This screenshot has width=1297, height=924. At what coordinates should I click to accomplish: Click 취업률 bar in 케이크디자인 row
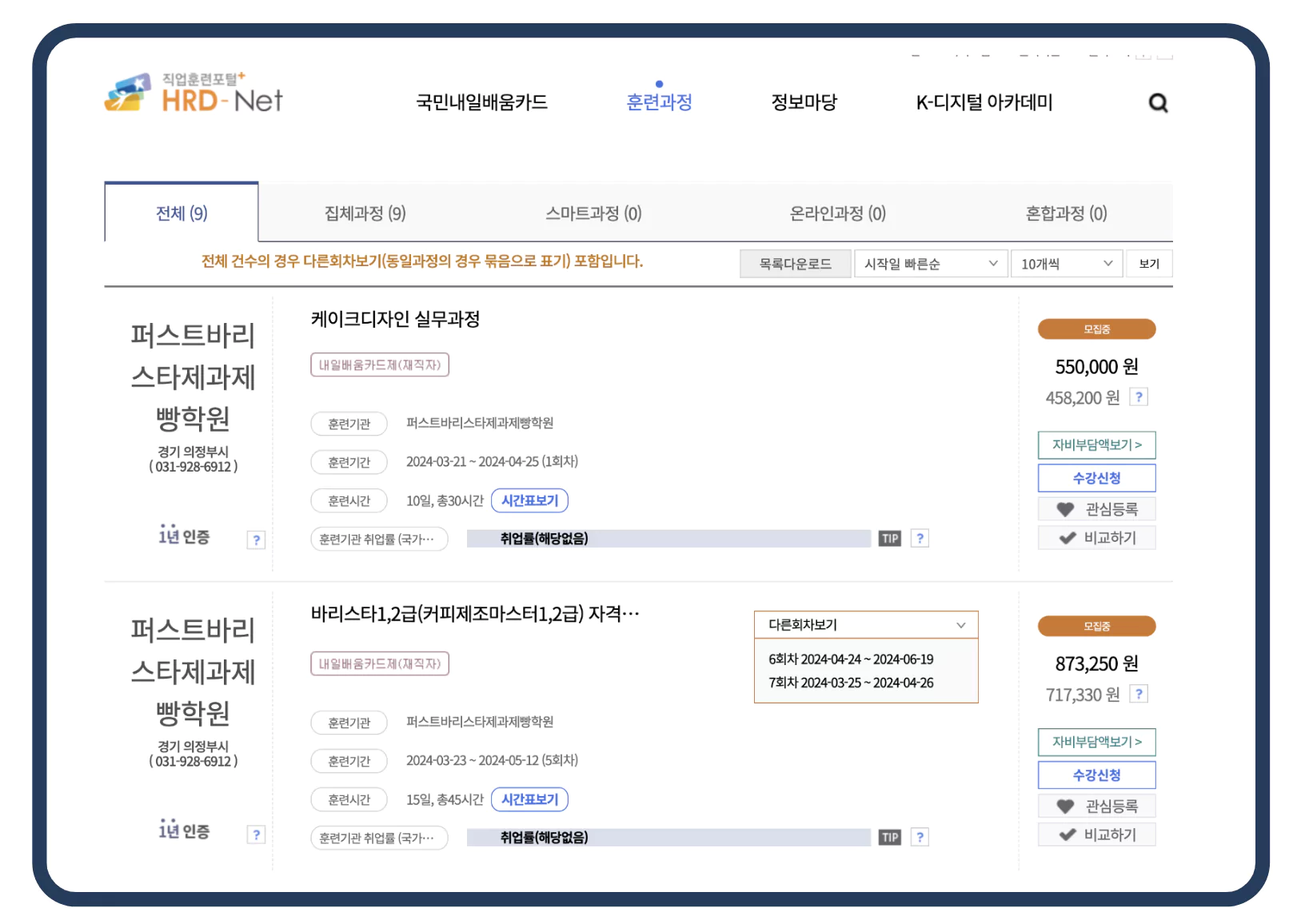[x=668, y=539]
